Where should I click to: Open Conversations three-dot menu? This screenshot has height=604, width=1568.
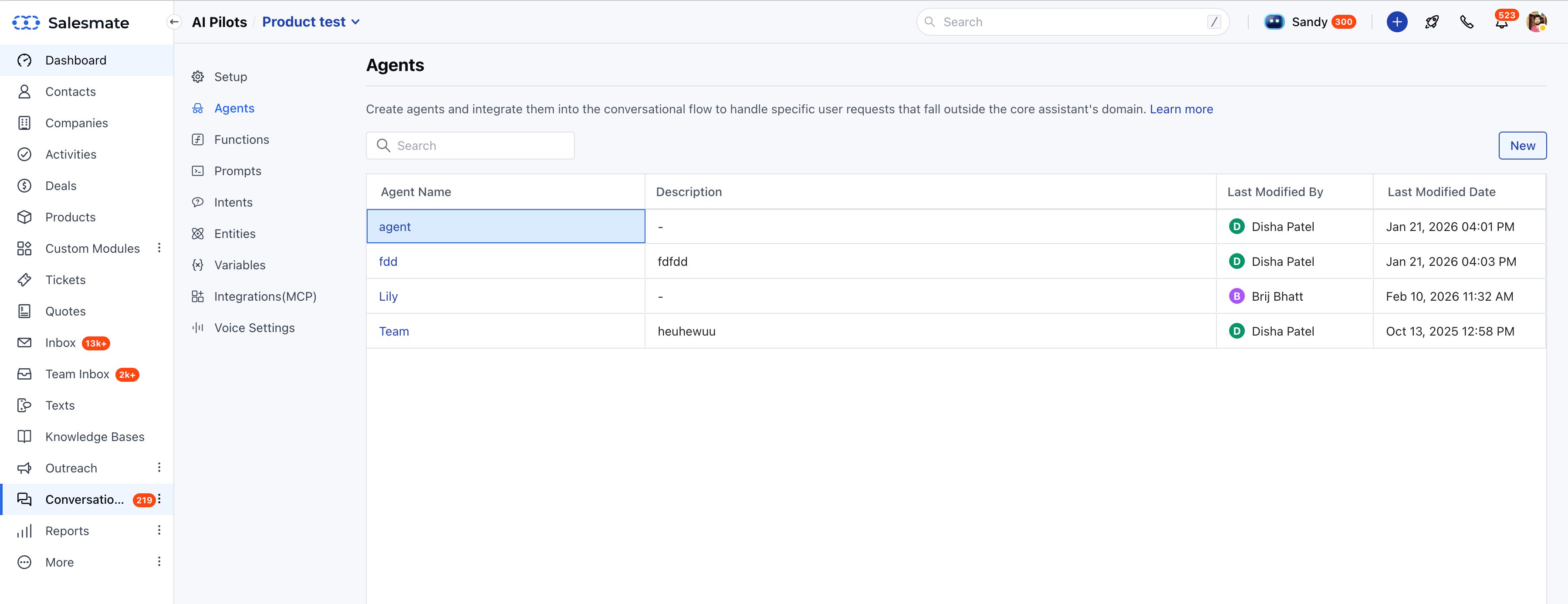[159, 499]
